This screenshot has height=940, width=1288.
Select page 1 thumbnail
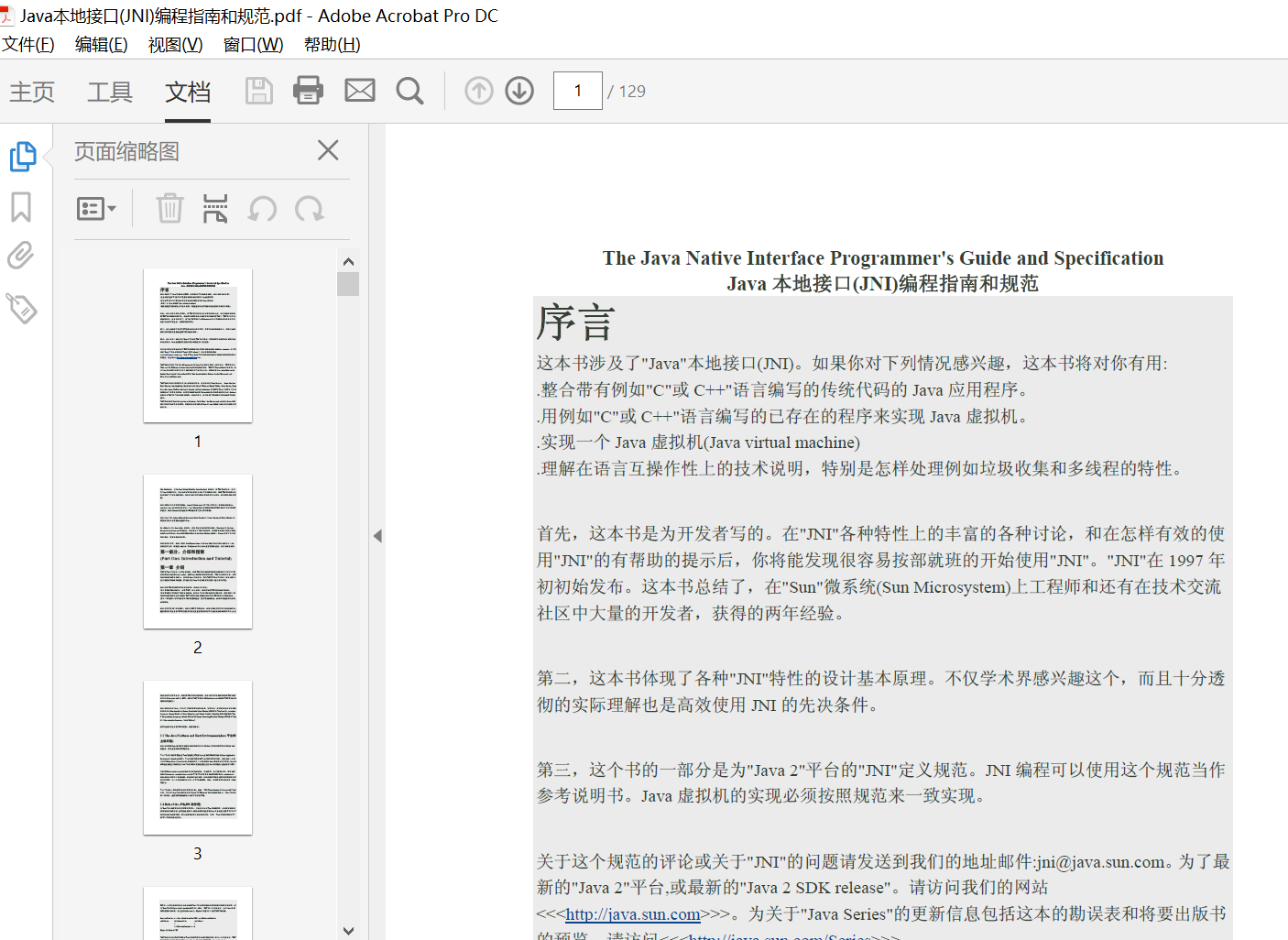tap(198, 345)
